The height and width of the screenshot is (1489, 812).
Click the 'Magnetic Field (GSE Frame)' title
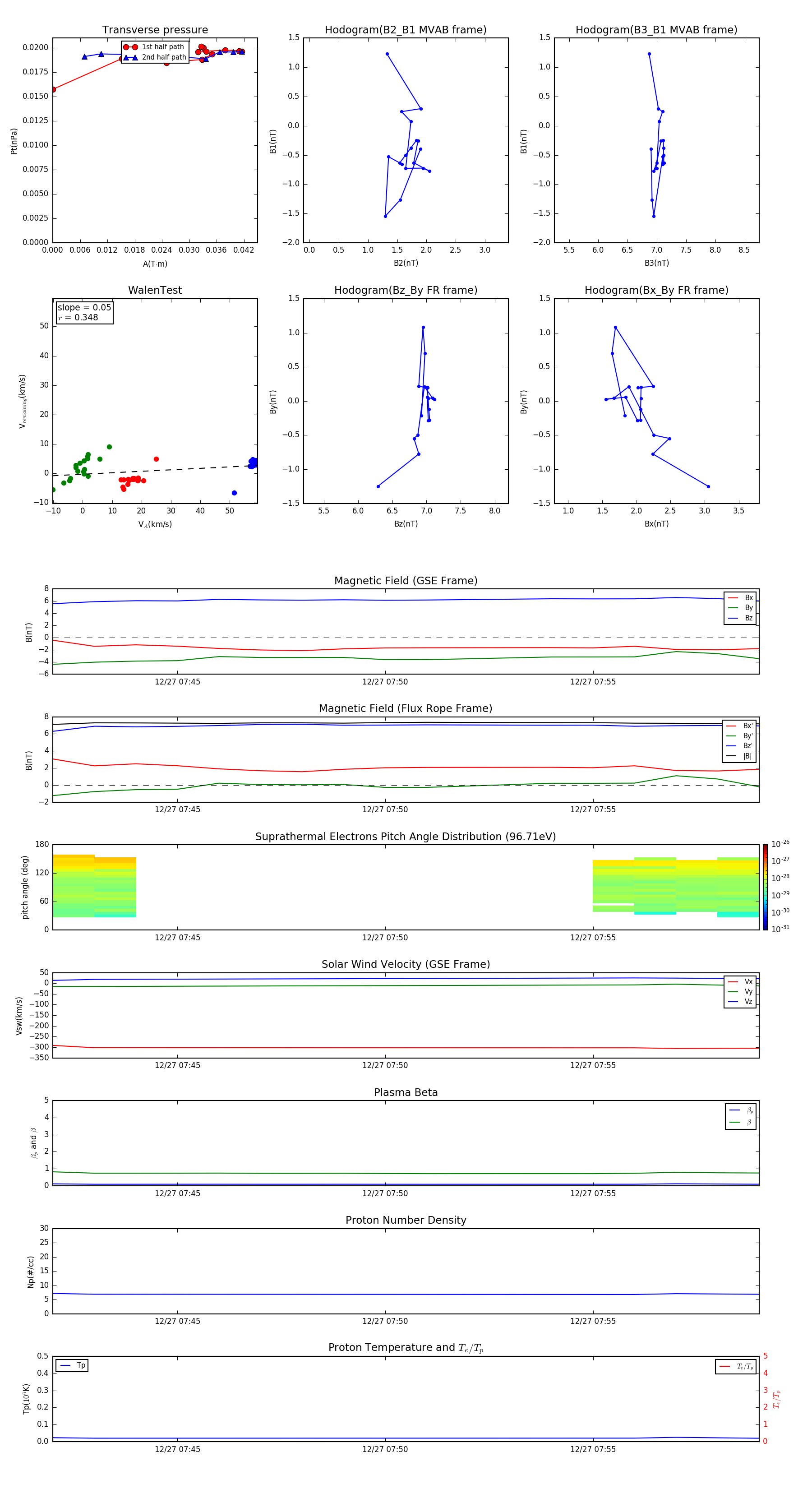406,581
